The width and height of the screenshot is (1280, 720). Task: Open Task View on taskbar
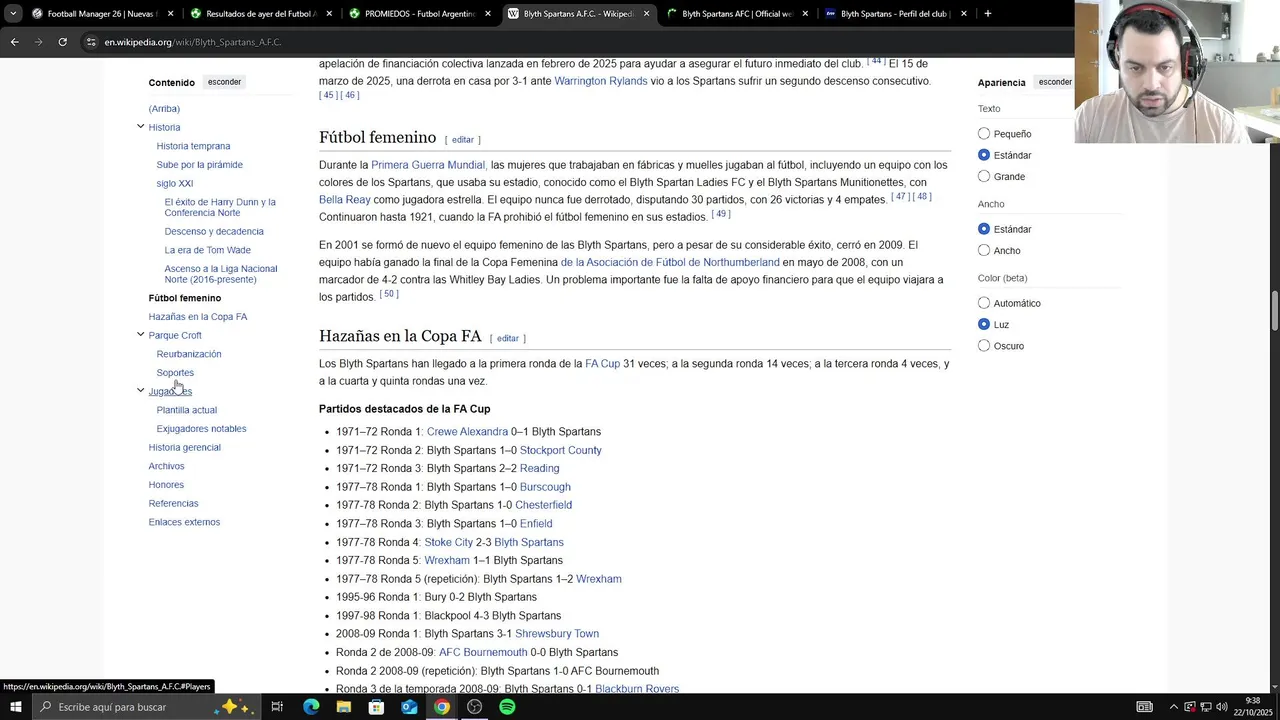click(277, 707)
